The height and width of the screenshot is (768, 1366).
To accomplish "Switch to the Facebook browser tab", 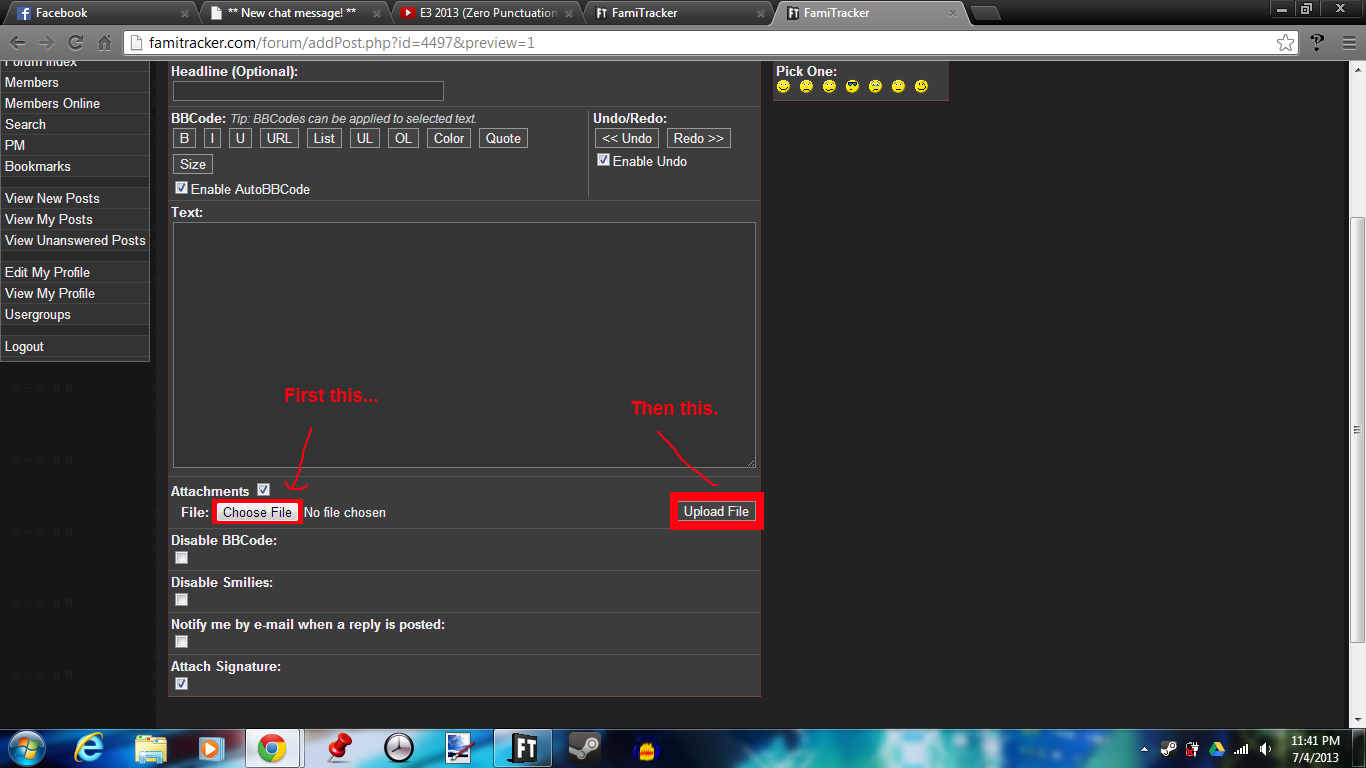I will pyautogui.click(x=97, y=13).
